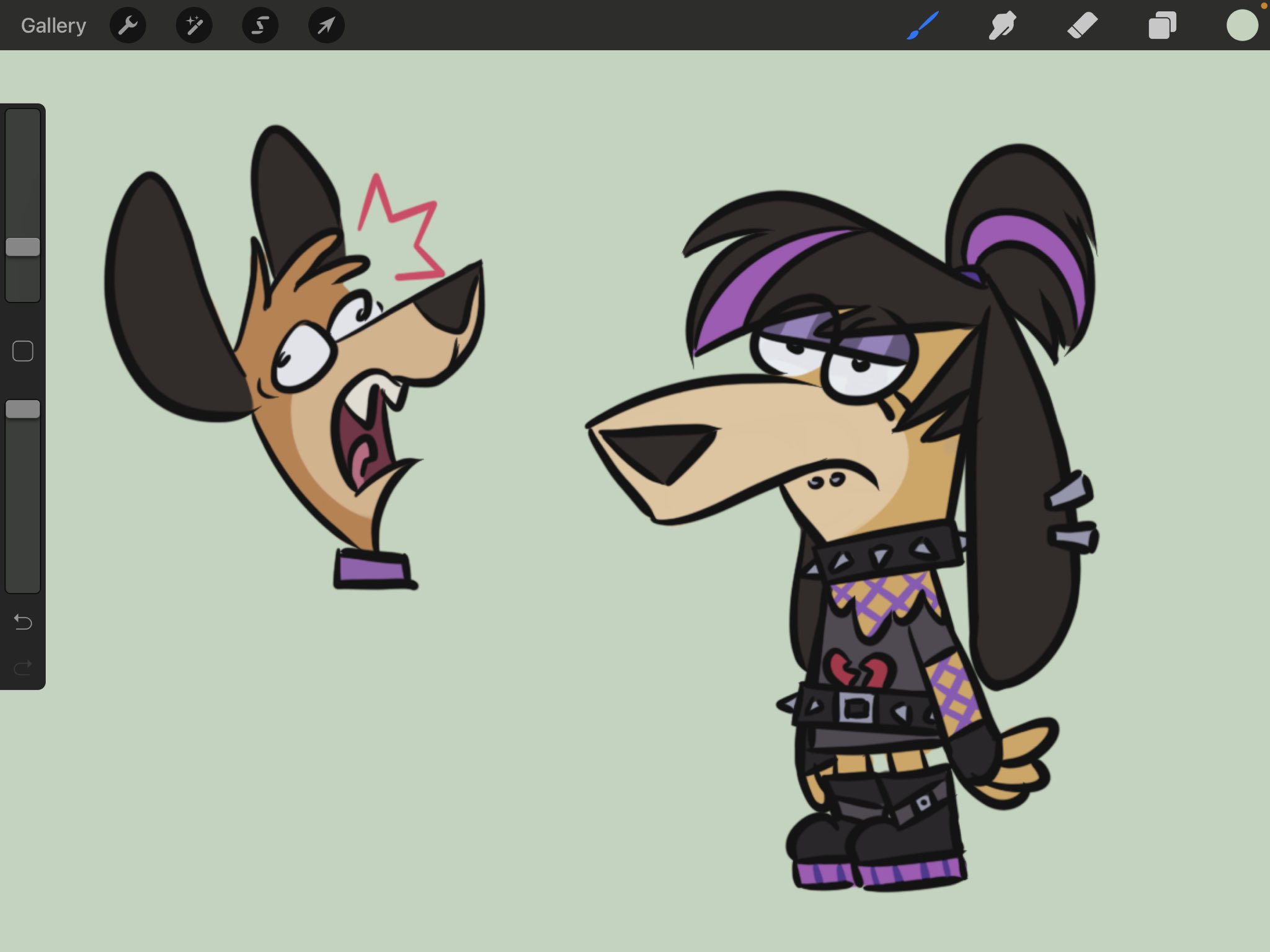Tap the brush opacity slider handle
This screenshot has height=952, width=1270.
coord(23,409)
